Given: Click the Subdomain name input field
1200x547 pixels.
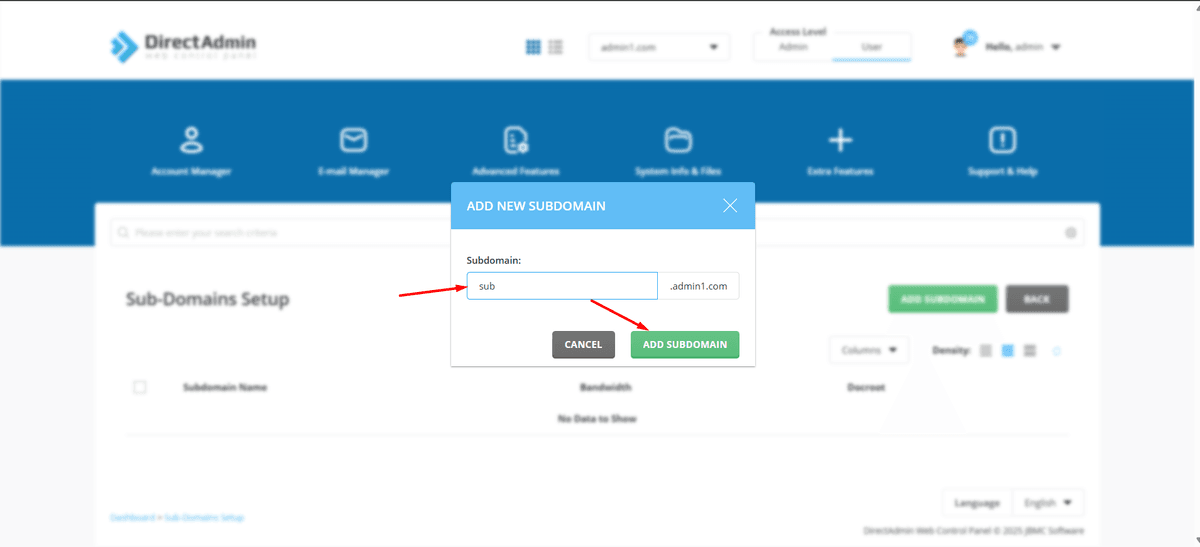Looking at the screenshot, I should click(x=562, y=286).
